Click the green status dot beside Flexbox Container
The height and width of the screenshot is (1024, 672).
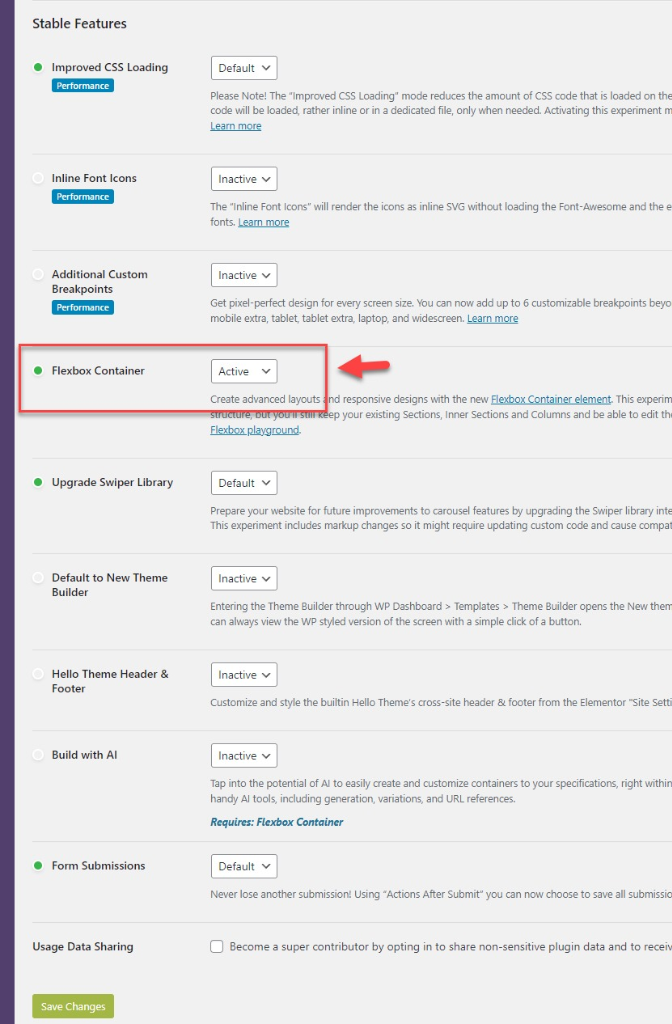[x=38, y=370]
